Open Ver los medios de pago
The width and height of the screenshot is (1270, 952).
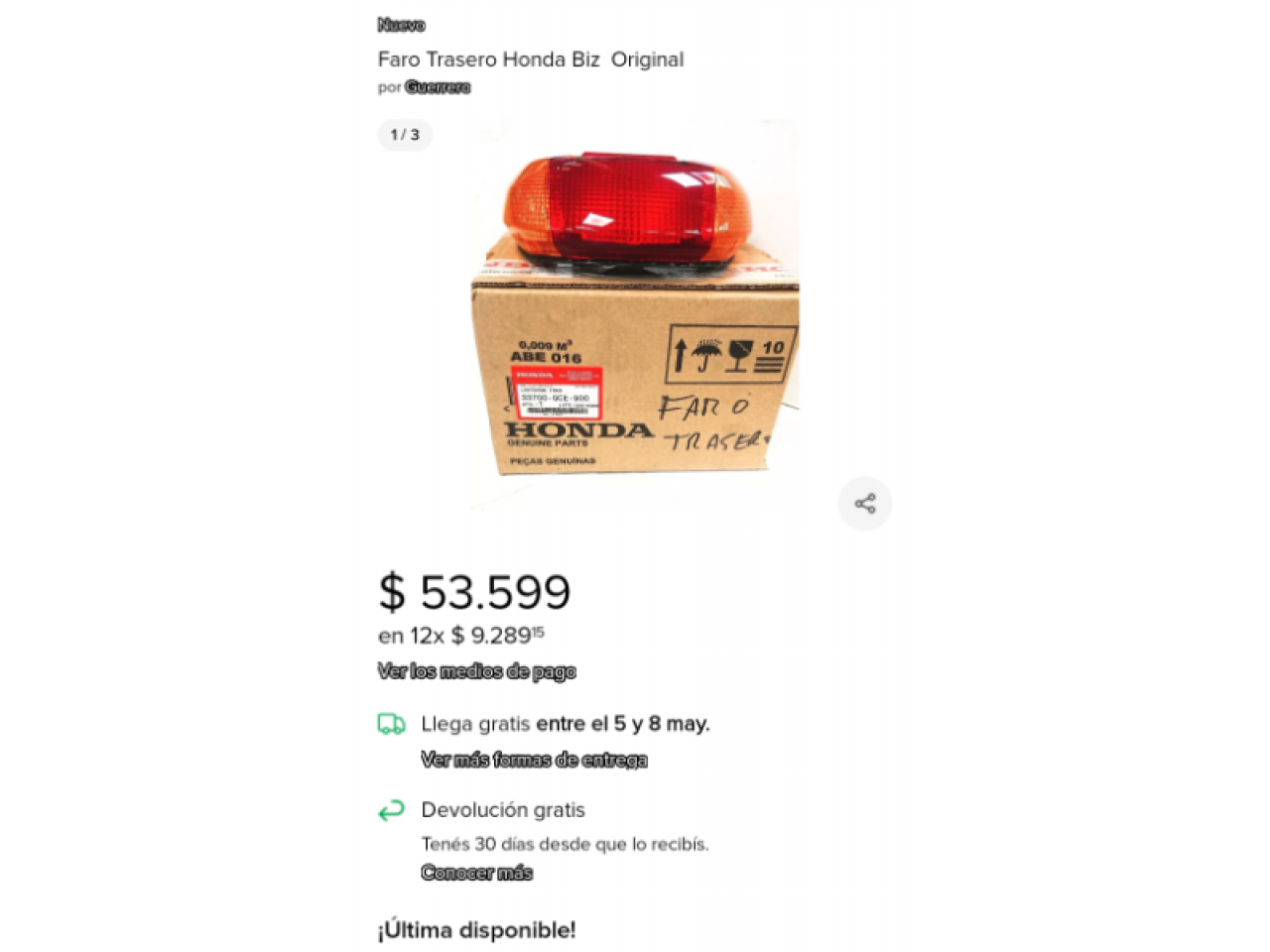point(476,671)
